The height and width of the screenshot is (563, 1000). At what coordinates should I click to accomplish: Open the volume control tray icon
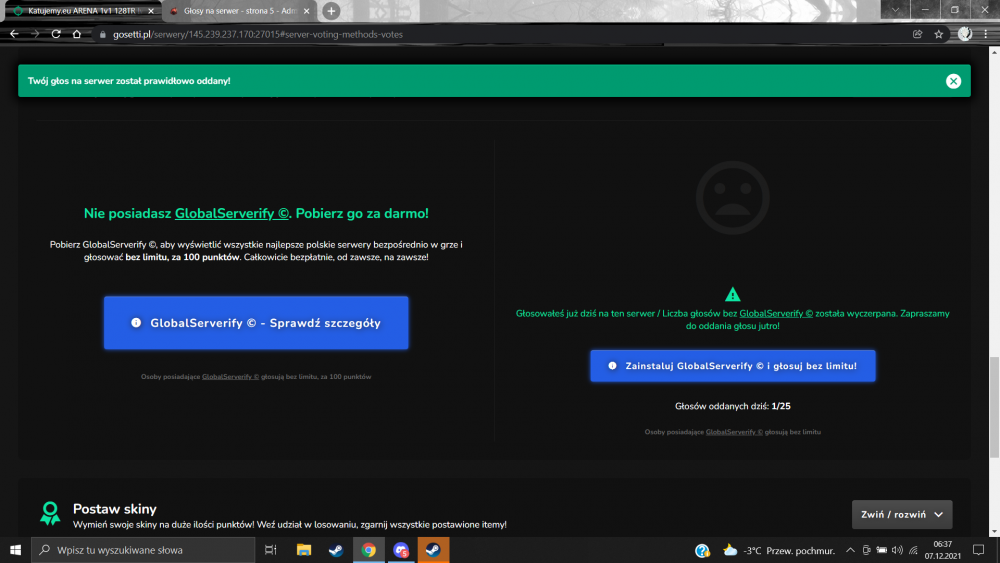click(x=897, y=550)
